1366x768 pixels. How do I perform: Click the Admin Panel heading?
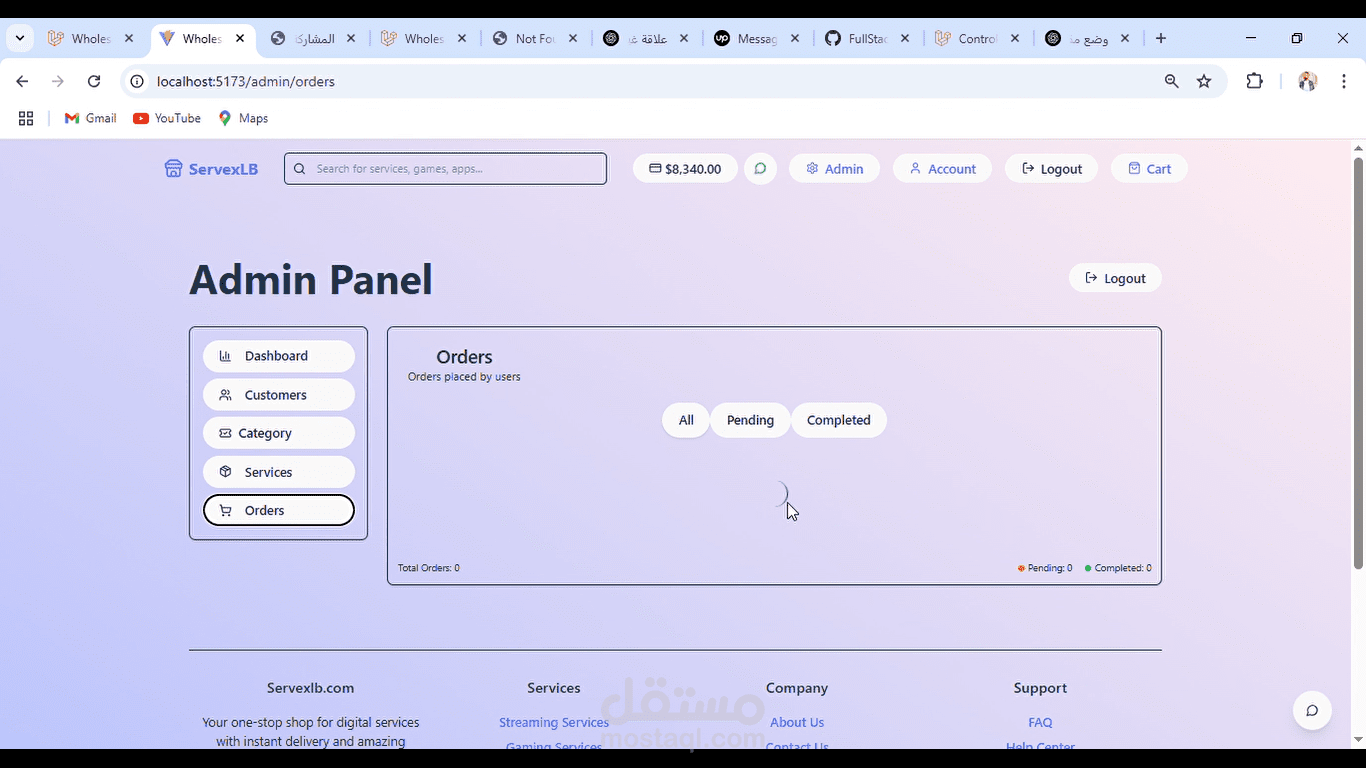pyautogui.click(x=311, y=279)
